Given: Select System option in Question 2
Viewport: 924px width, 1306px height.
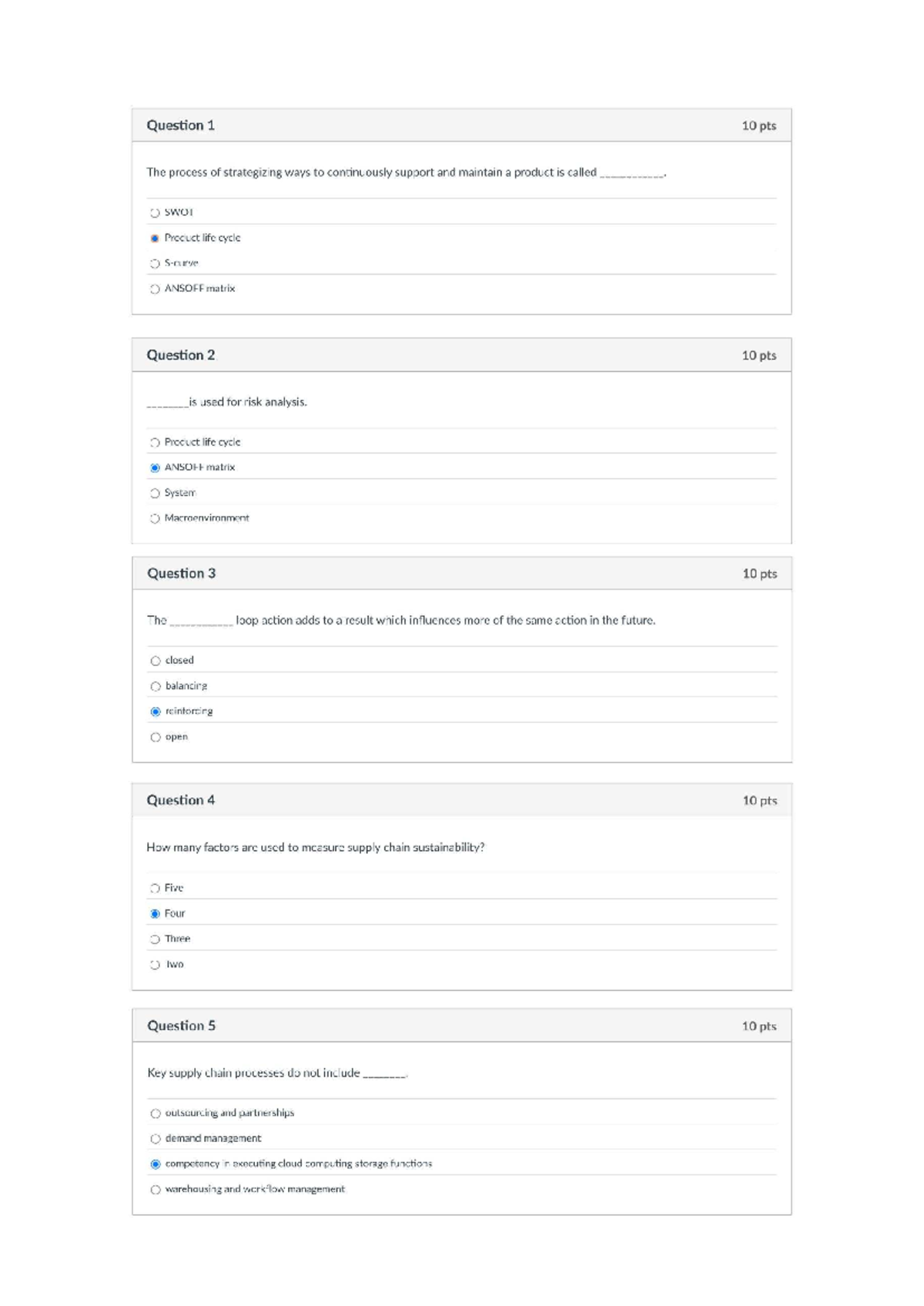Looking at the screenshot, I should [155, 493].
